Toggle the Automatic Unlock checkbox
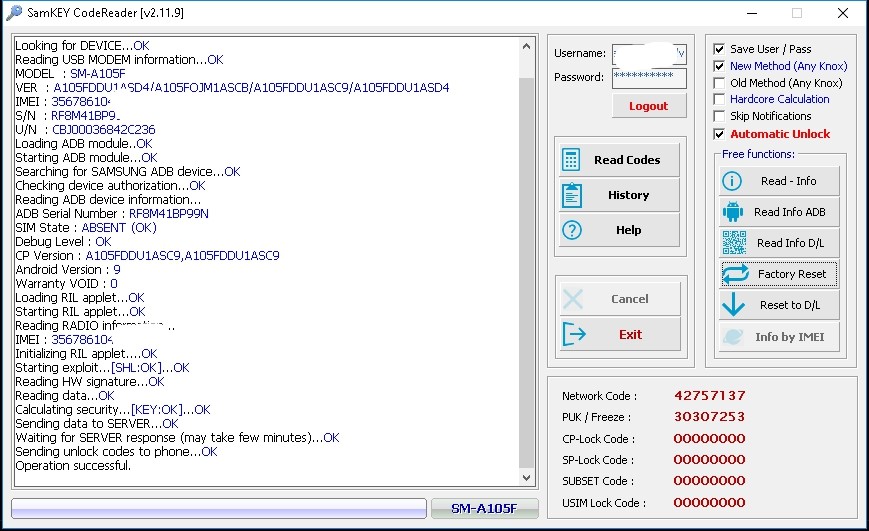This screenshot has width=869, height=531. click(719, 134)
